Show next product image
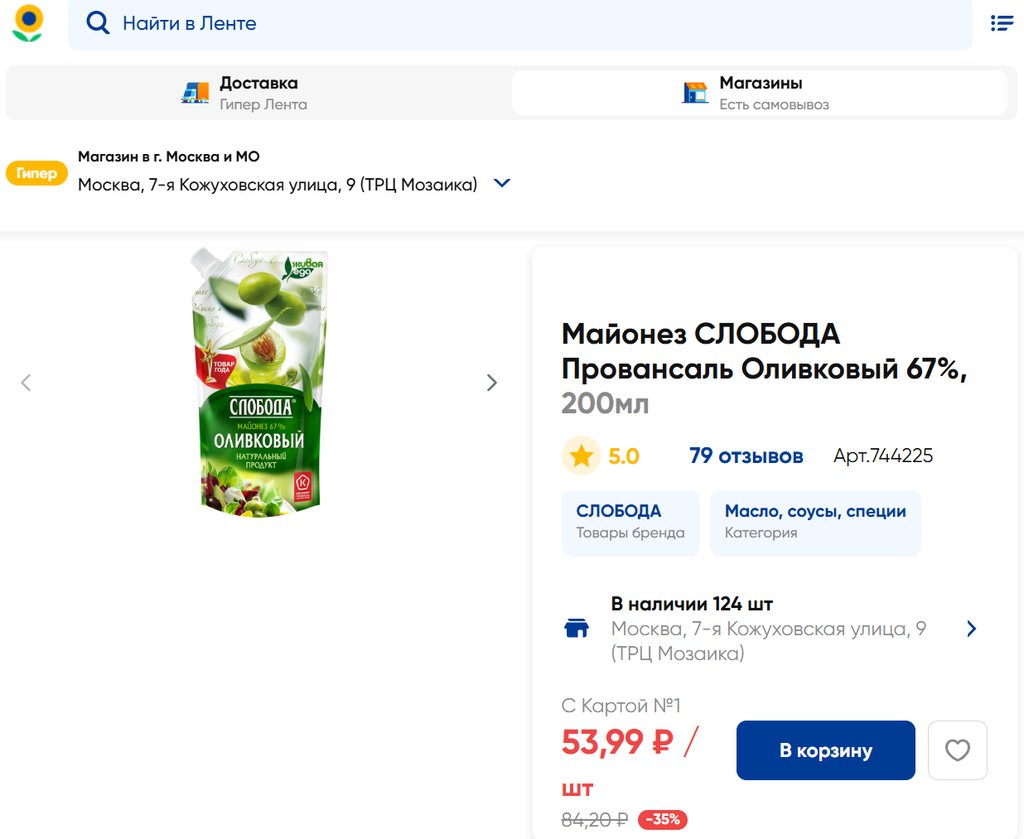This screenshot has height=839, width=1024. [x=491, y=382]
